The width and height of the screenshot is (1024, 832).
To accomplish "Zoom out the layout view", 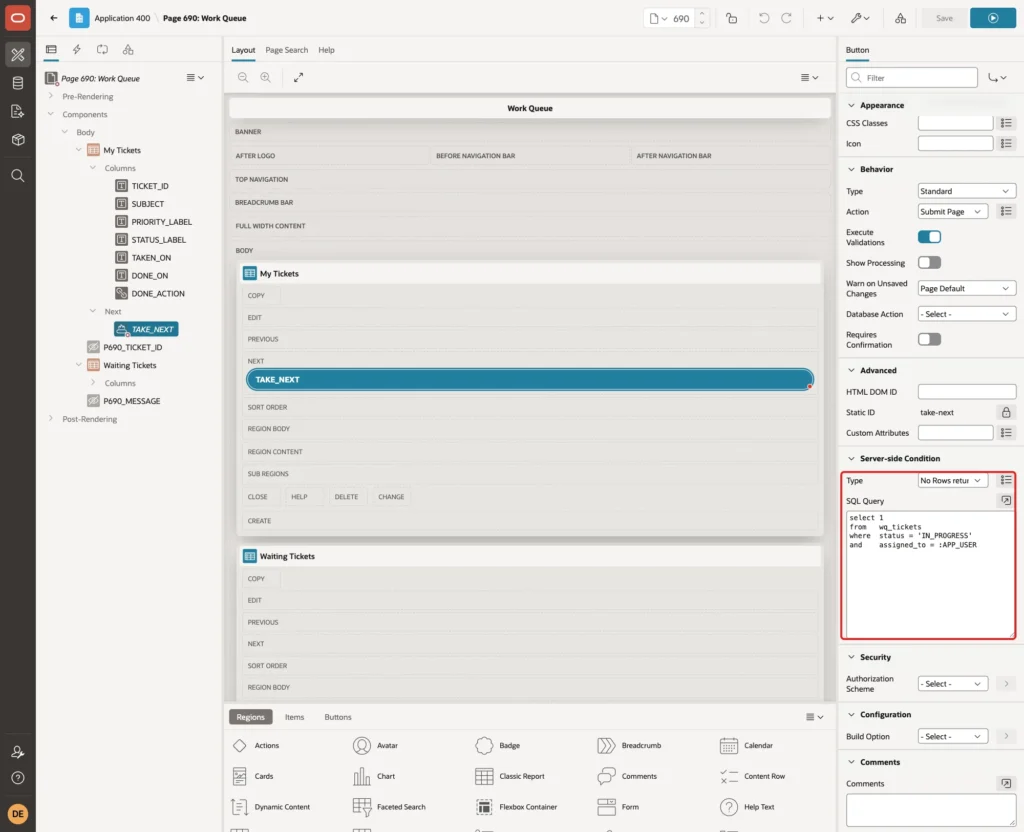I will [x=243, y=77].
